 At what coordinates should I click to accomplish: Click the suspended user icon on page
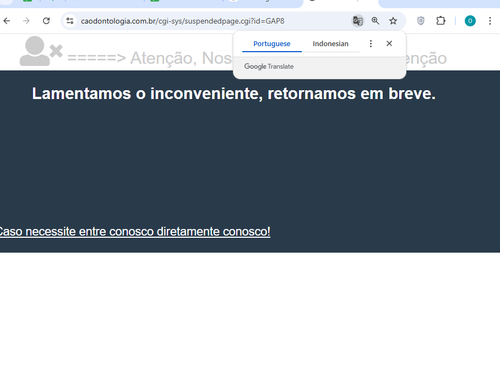[x=41, y=51]
